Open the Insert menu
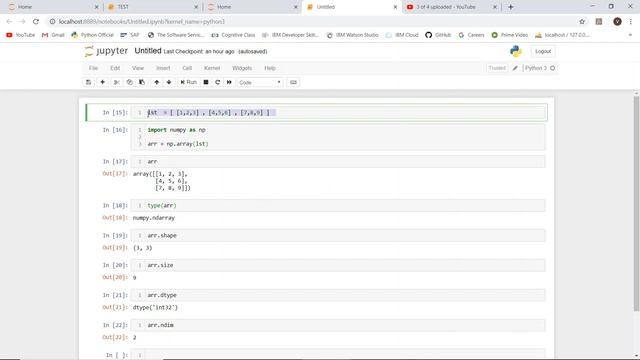 (x=163, y=68)
